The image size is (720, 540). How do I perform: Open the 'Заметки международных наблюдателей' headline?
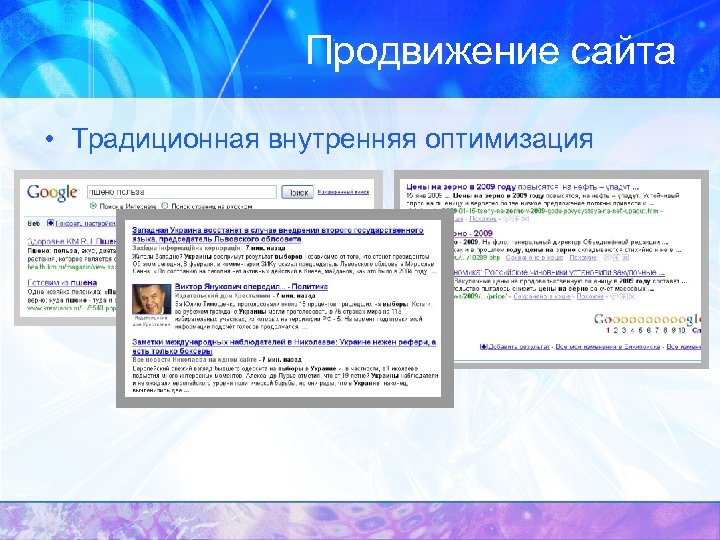(284, 347)
